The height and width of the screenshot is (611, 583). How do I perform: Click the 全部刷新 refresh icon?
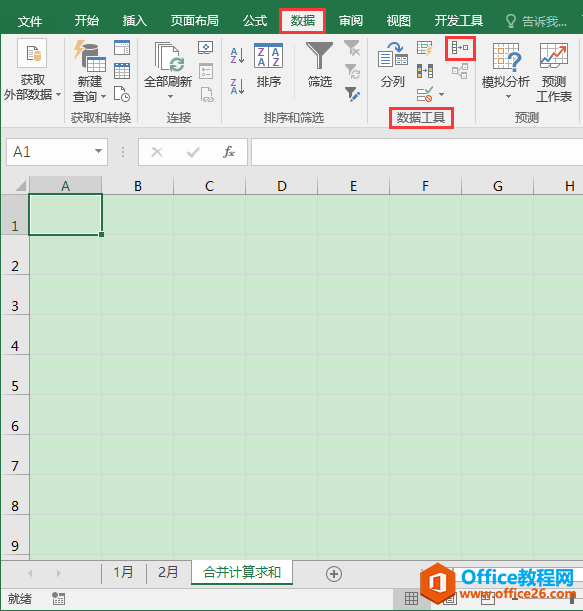(x=168, y=58)
